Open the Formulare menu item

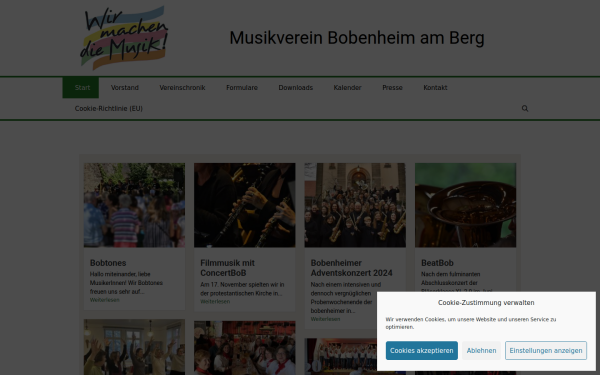[242, 88]
